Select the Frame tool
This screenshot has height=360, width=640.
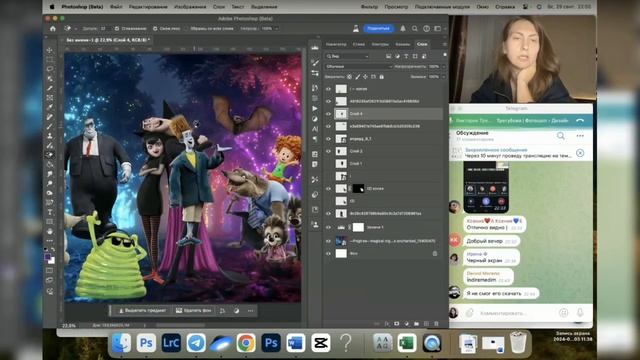click(50, 98)
